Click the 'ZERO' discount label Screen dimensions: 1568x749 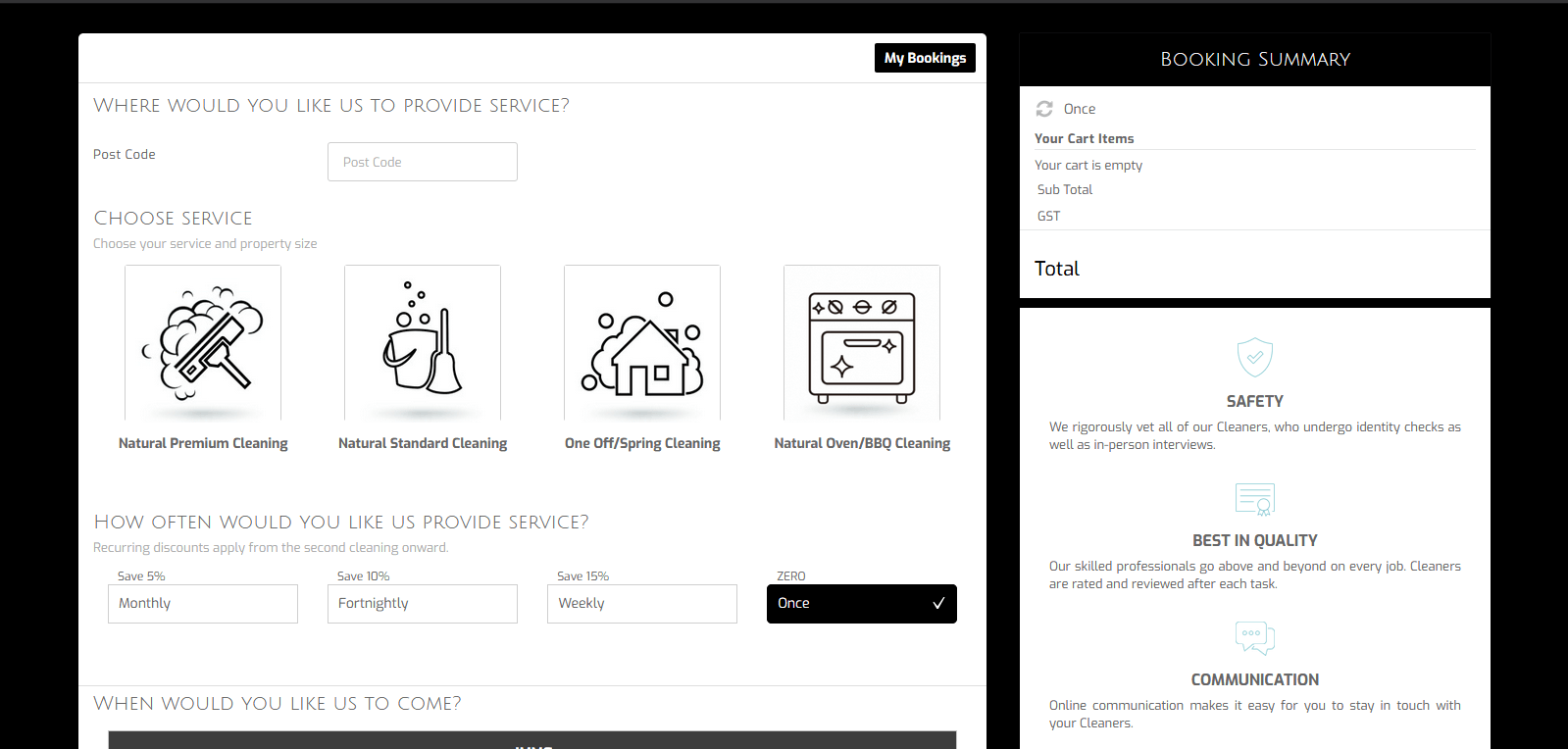pyautogui.click(x=791, y=576)
